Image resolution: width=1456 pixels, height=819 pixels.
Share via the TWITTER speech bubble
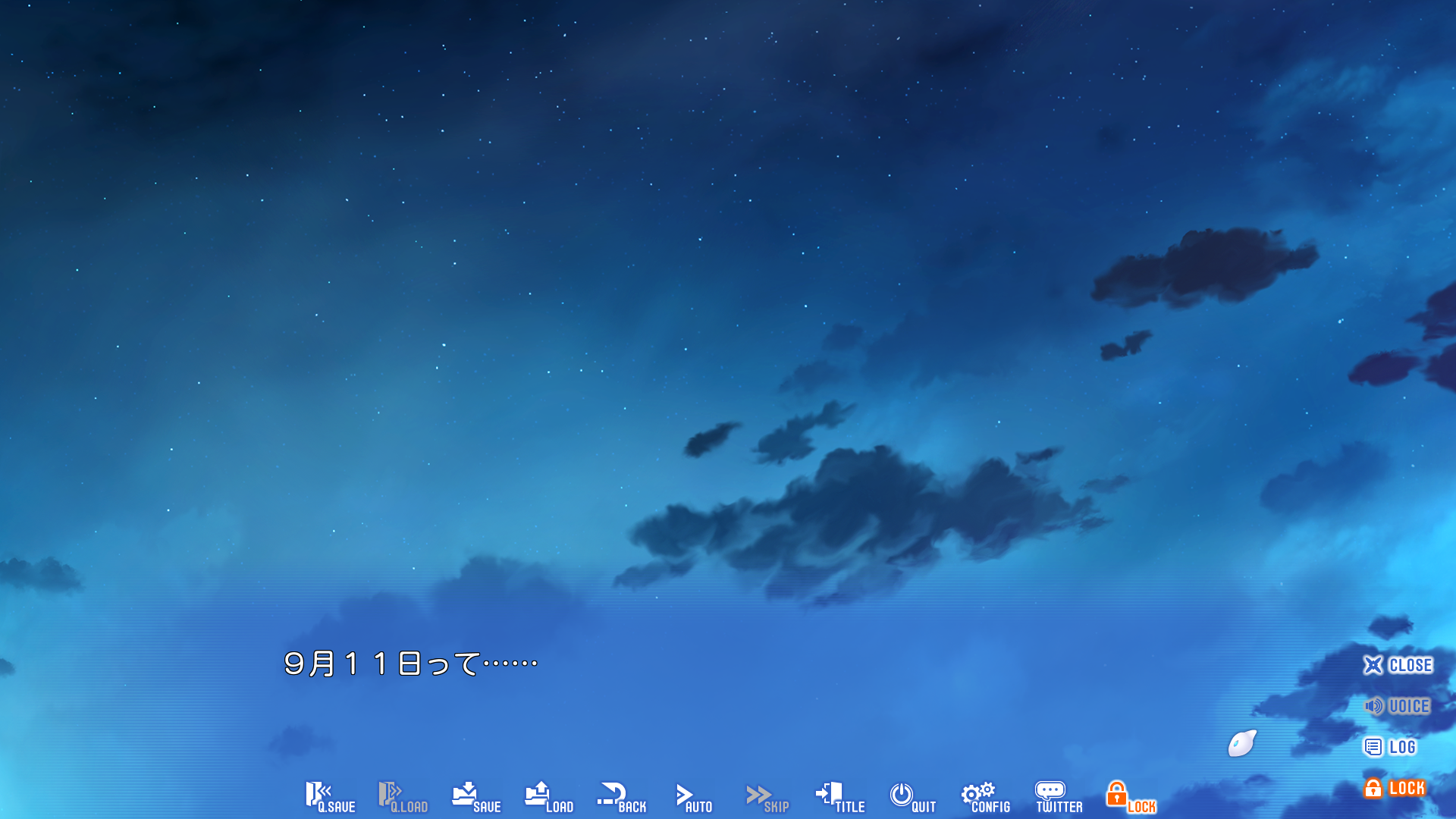1059,797
